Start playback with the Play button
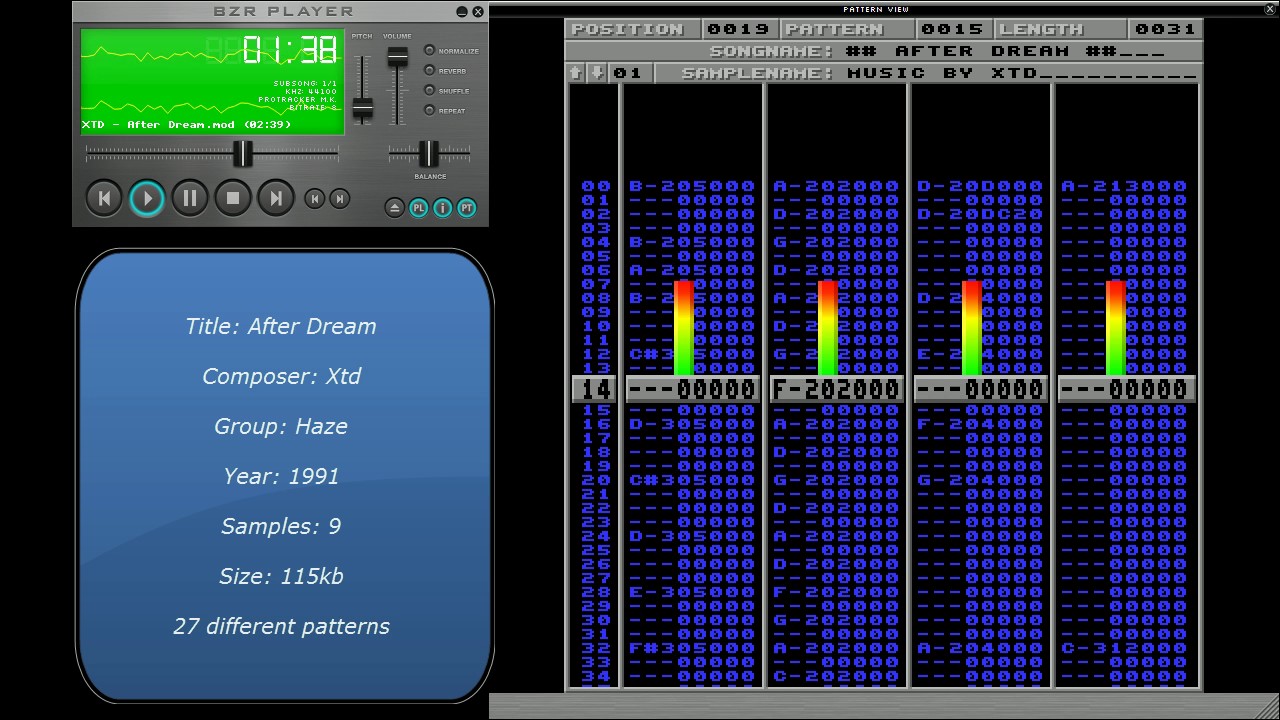The width and height of the screenshot is (1280, 720). pos(147,198)
